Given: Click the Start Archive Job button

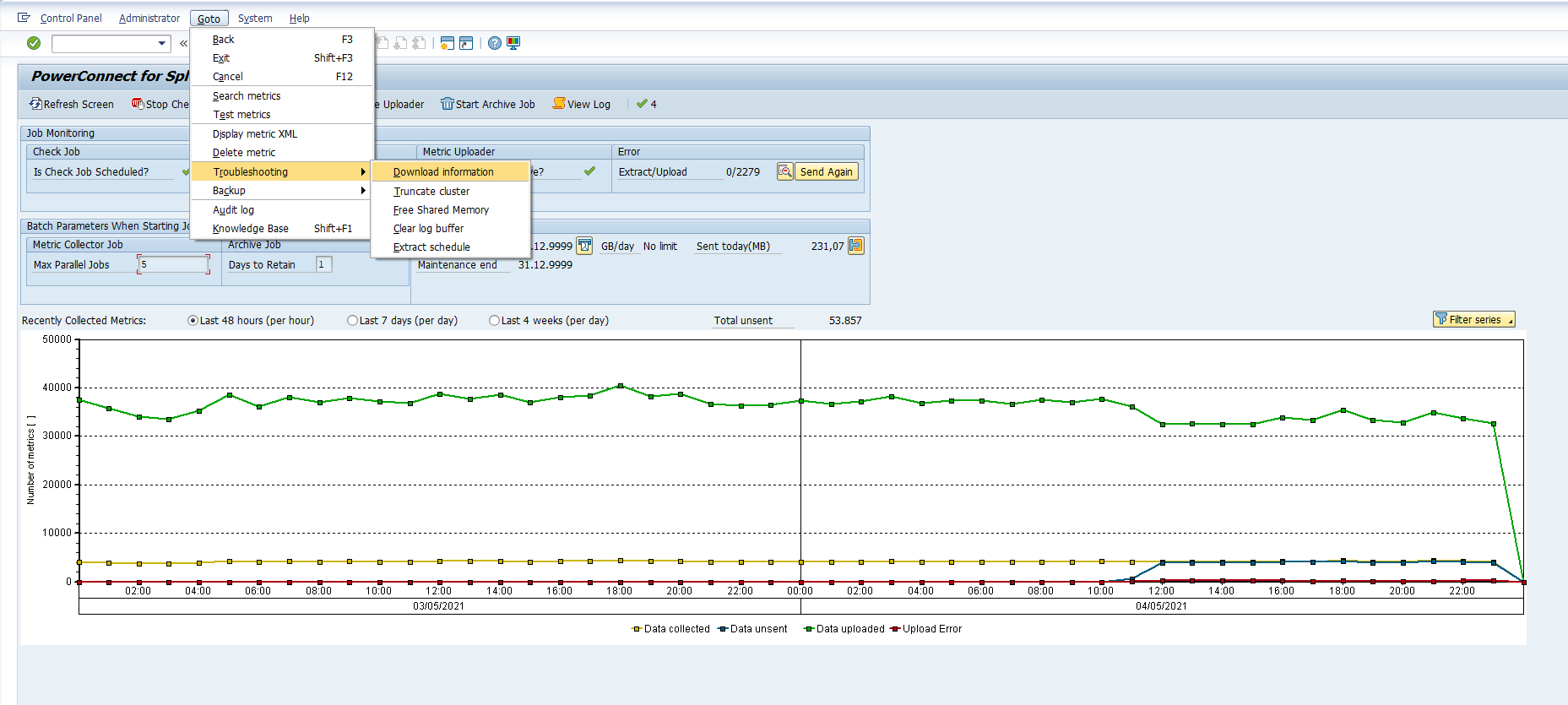Looking at the screenshot, I should pos(487,105).
